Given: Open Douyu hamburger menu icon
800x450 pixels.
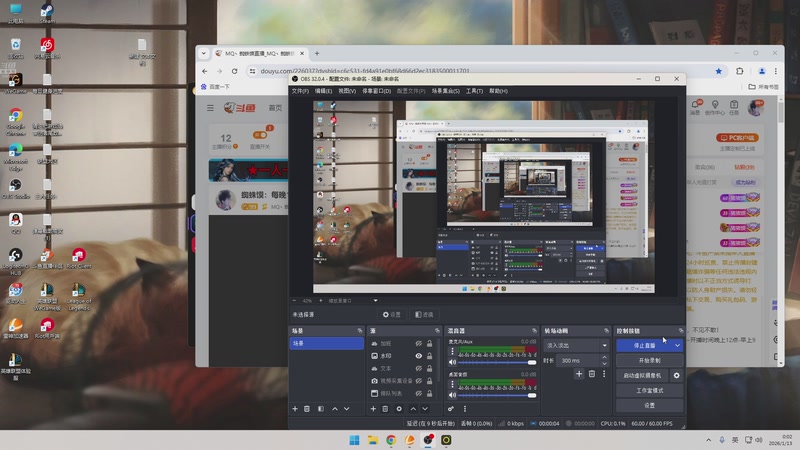Looking at the screenshot, I should pos(210,108).
